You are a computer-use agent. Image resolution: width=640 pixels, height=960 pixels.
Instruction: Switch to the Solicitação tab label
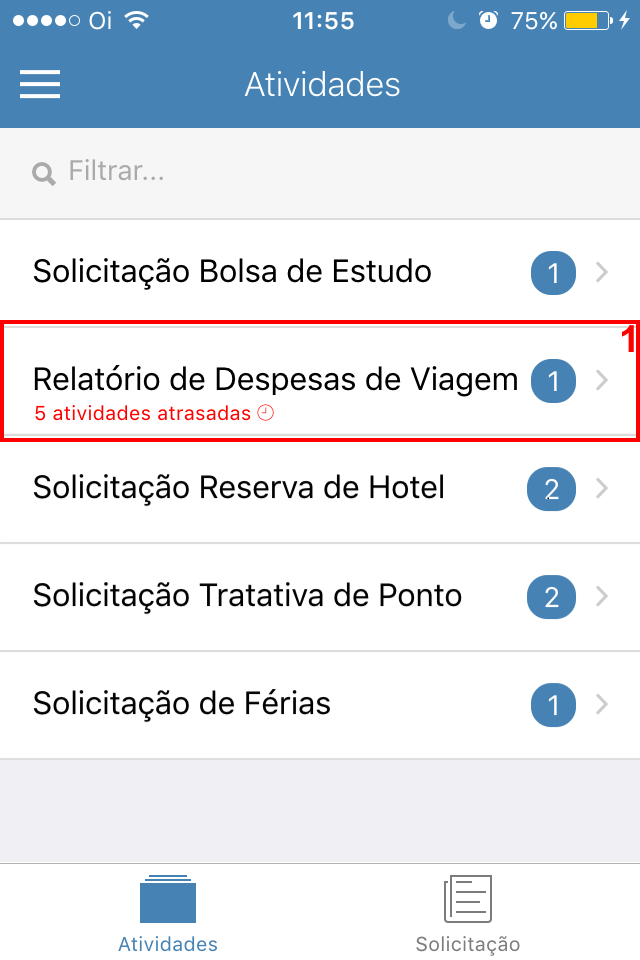(x=468, y=944)
